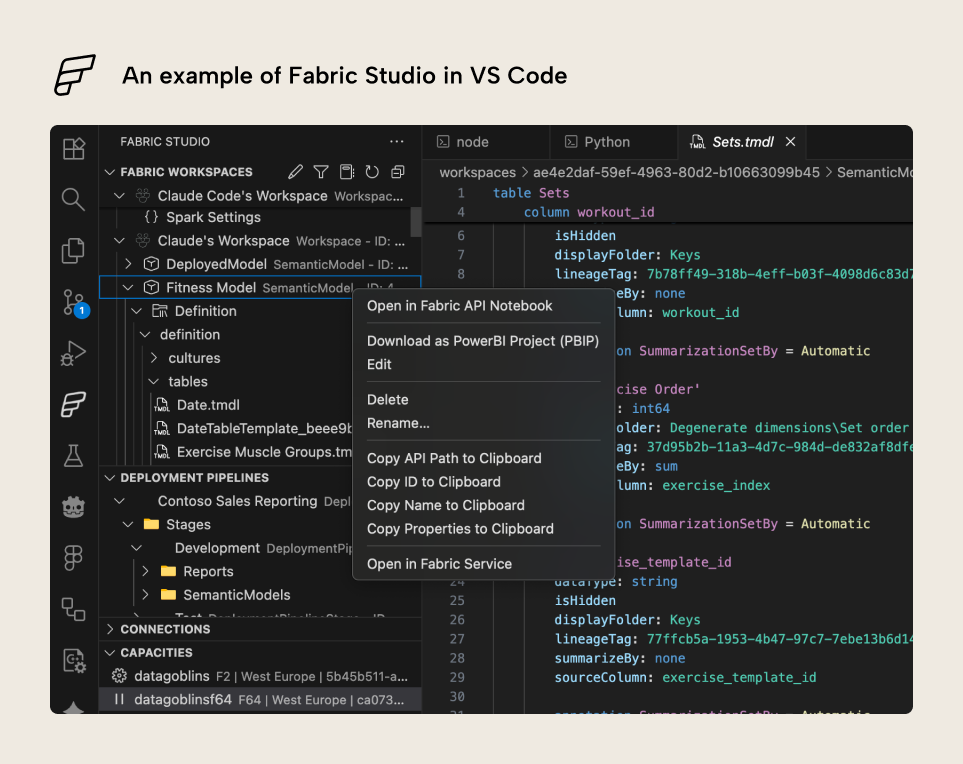Open Exercise Muscle Groups.tmdl file

[x=264, y=452]
